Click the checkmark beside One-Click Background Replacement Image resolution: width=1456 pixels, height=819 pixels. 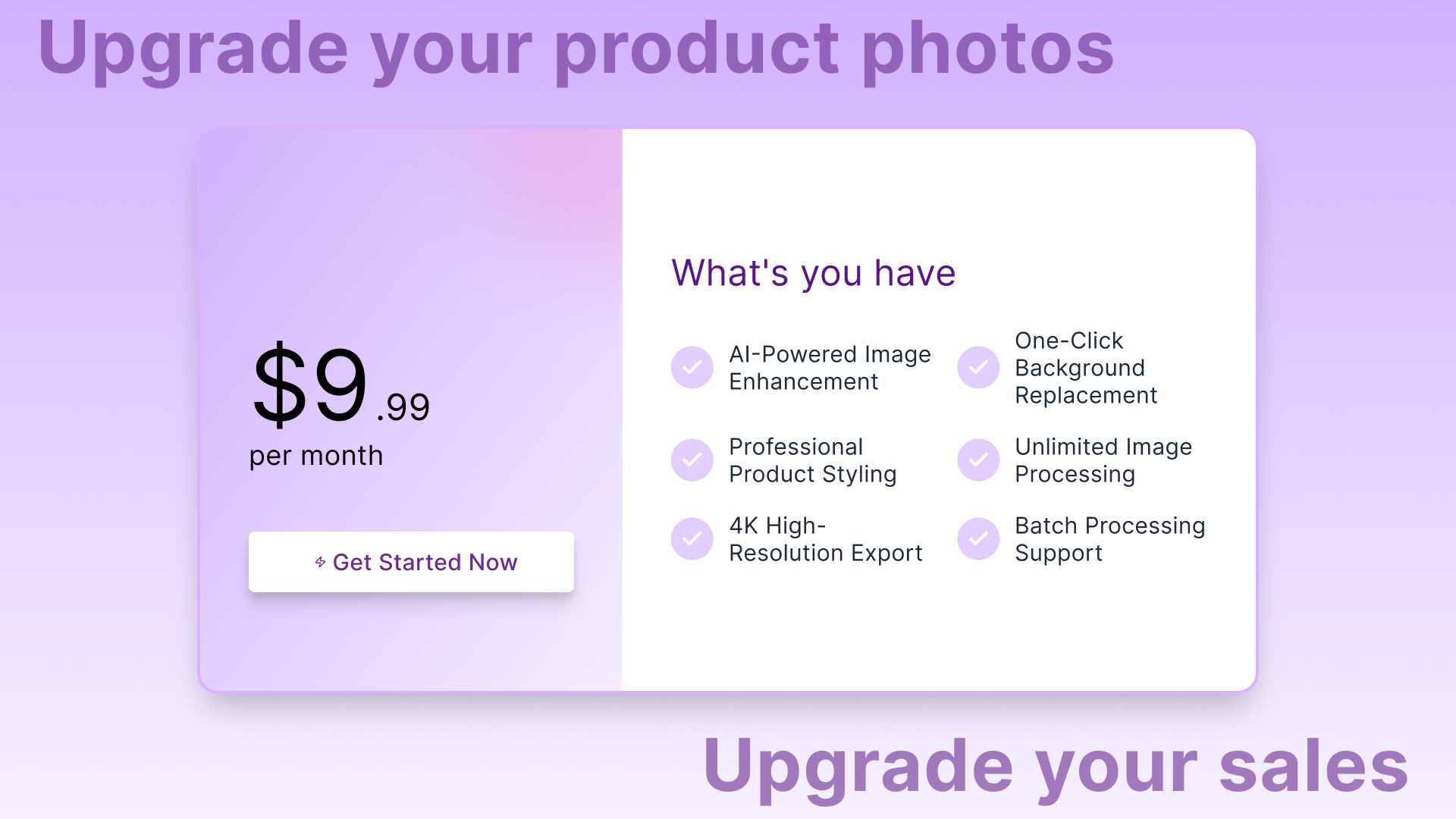(x=978, y=368)
